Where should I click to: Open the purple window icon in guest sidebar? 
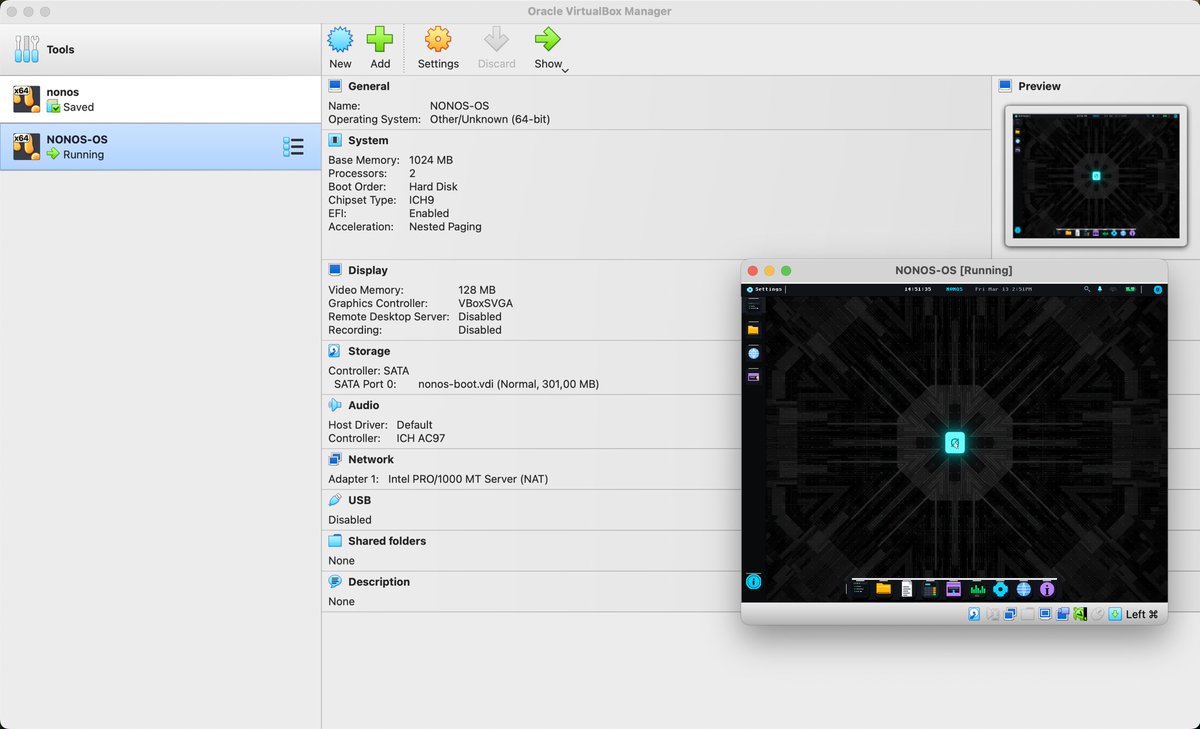coord(753,376)
